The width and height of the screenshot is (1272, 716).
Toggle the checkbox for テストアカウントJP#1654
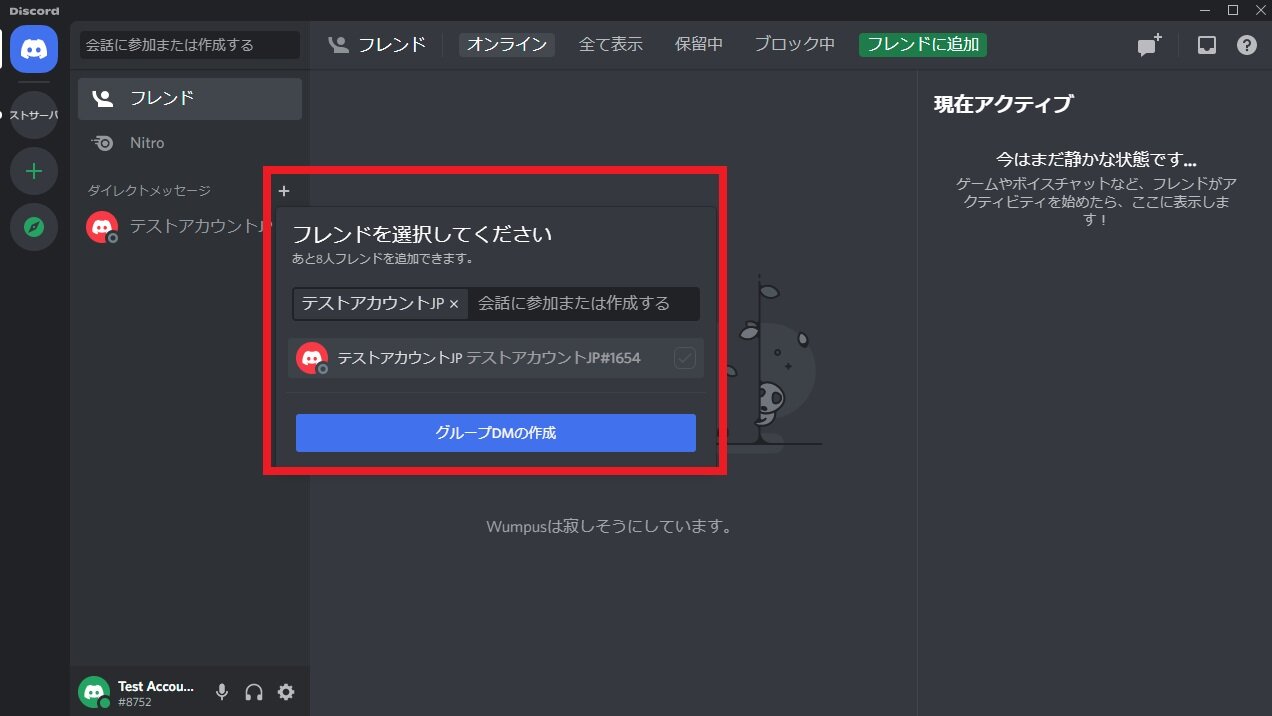(685, 358)
